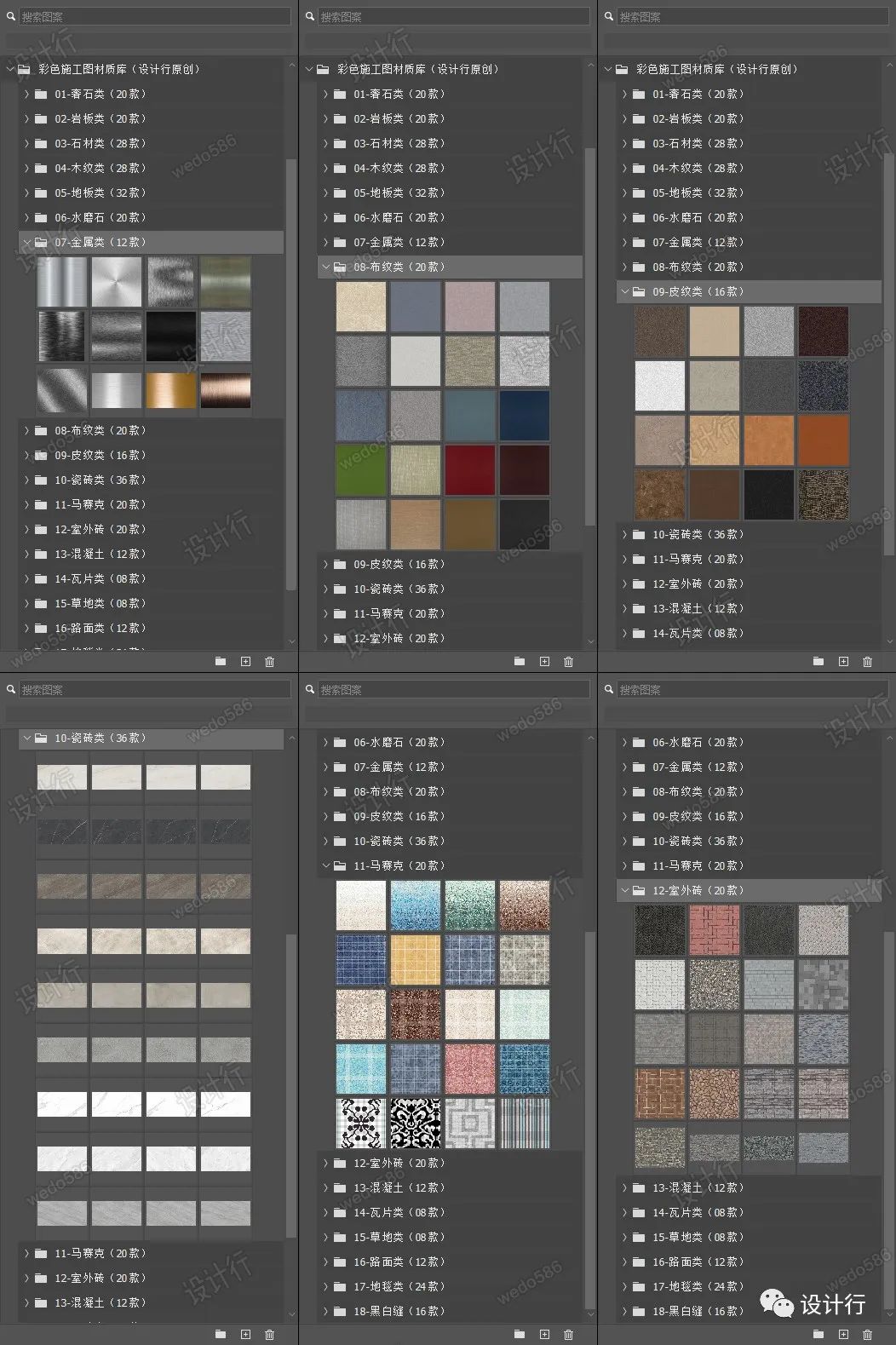Click trash icon in panel with 瓷砖类 open
896x1345 pixels.
(x=270, y=1334)
